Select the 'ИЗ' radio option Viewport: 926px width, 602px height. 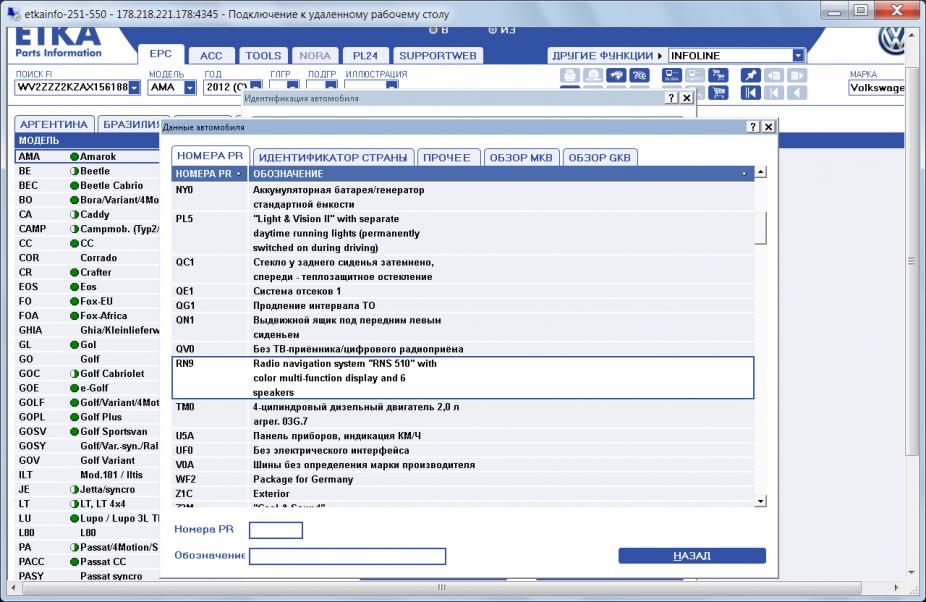pos(493,30)
